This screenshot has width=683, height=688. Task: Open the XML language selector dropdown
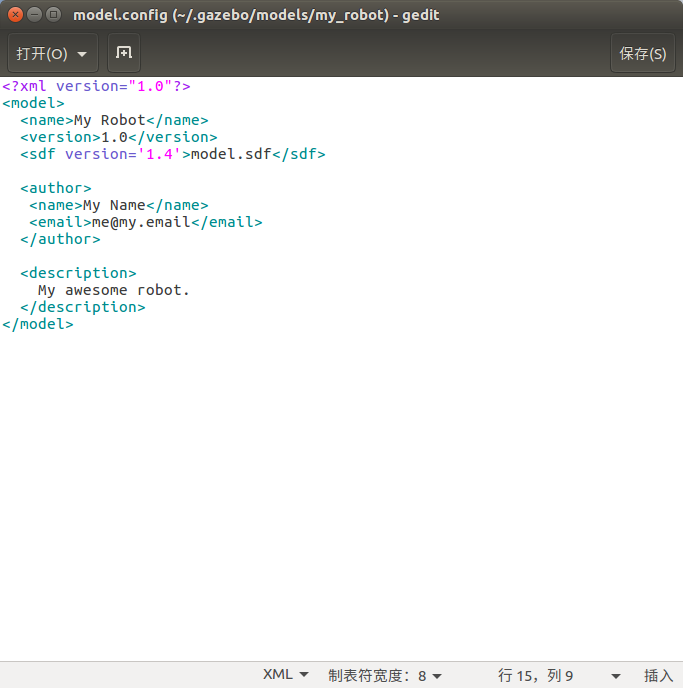click(286, 675)
